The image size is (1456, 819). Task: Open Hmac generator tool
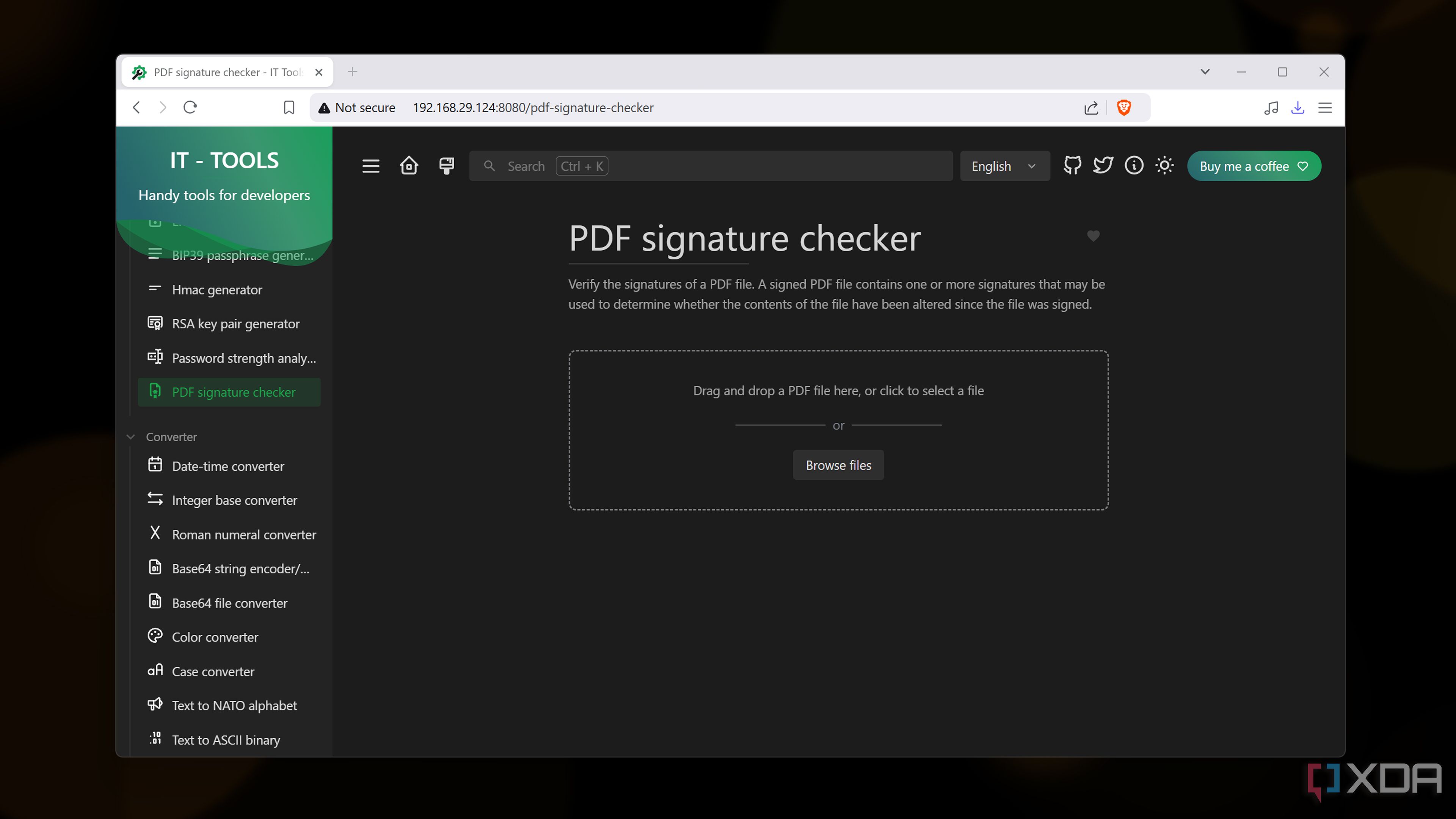pos(229,290)
